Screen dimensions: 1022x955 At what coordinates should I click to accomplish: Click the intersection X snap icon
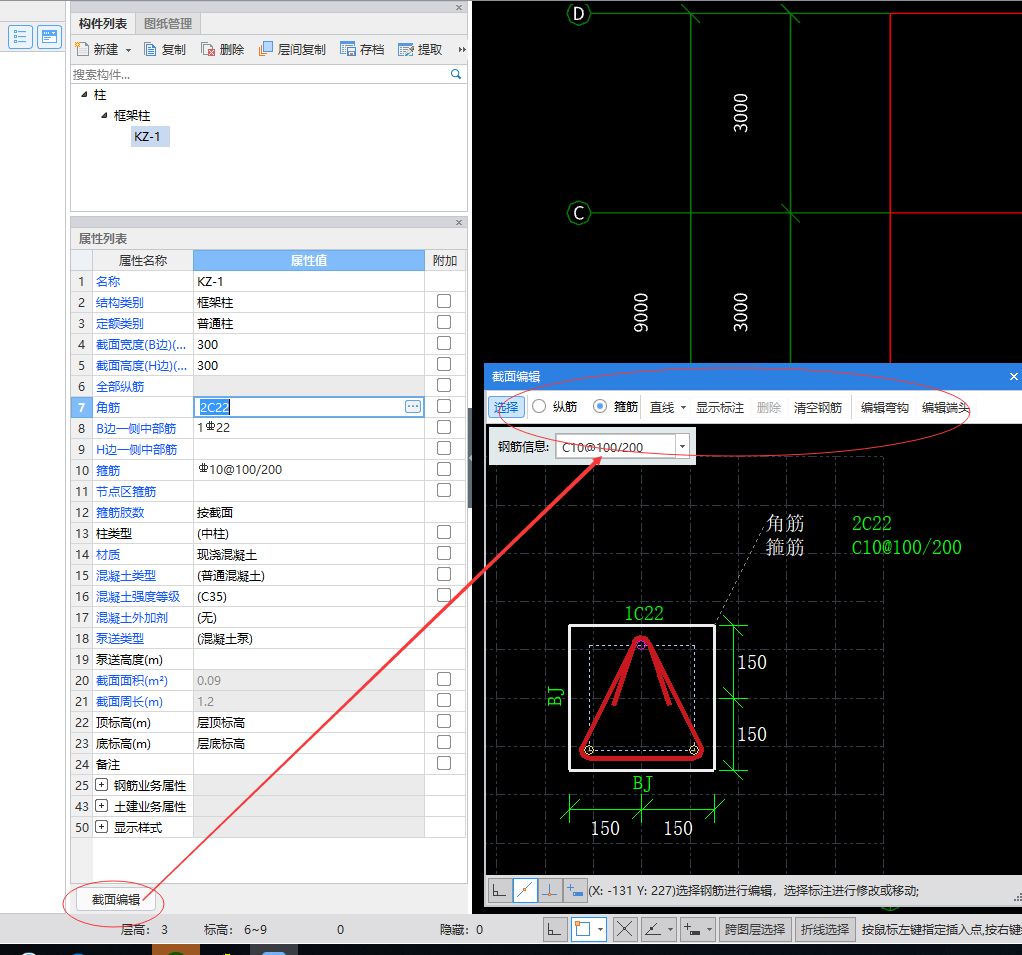point(624,930)
